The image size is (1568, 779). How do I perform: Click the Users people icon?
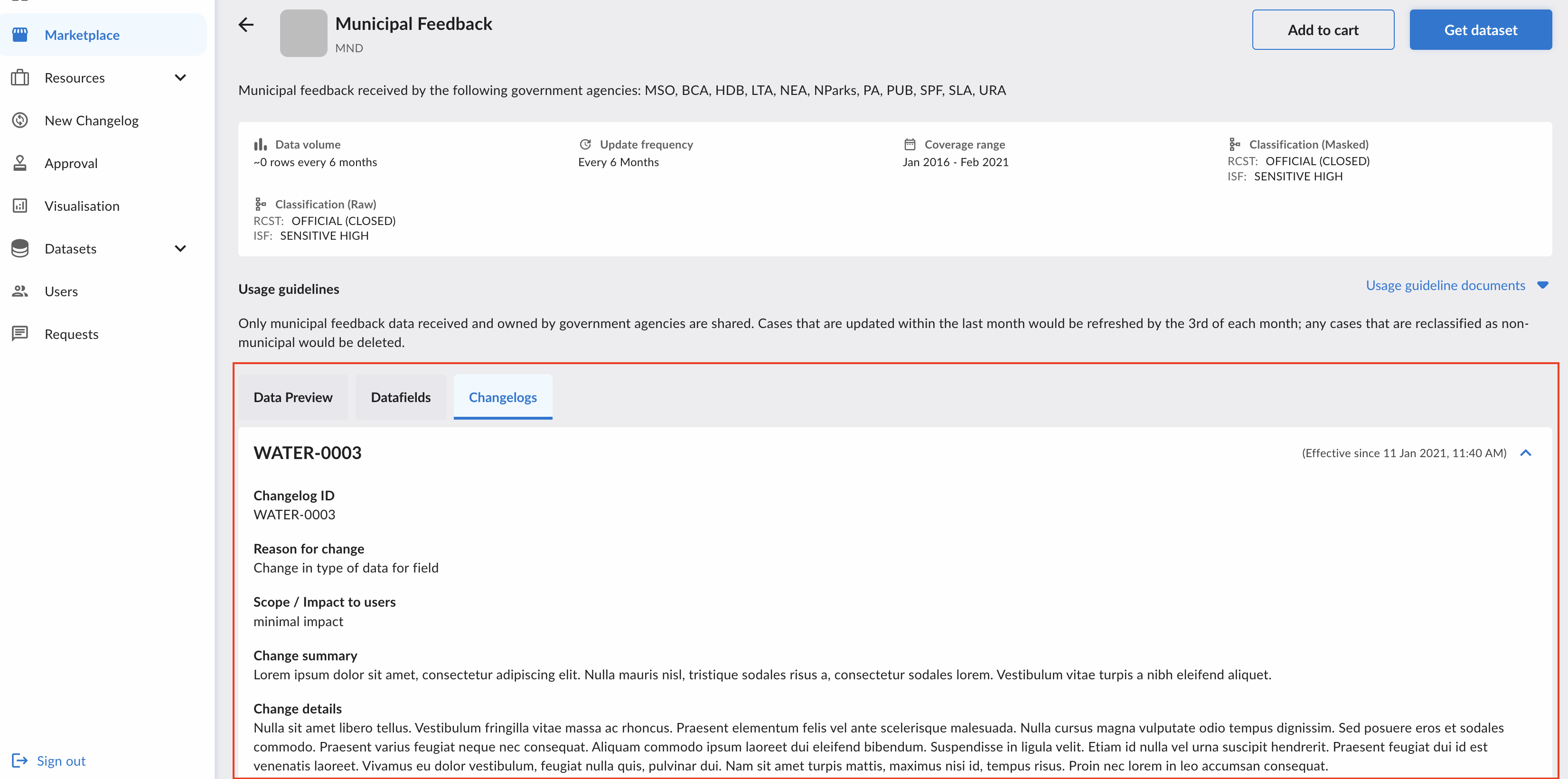20,291
